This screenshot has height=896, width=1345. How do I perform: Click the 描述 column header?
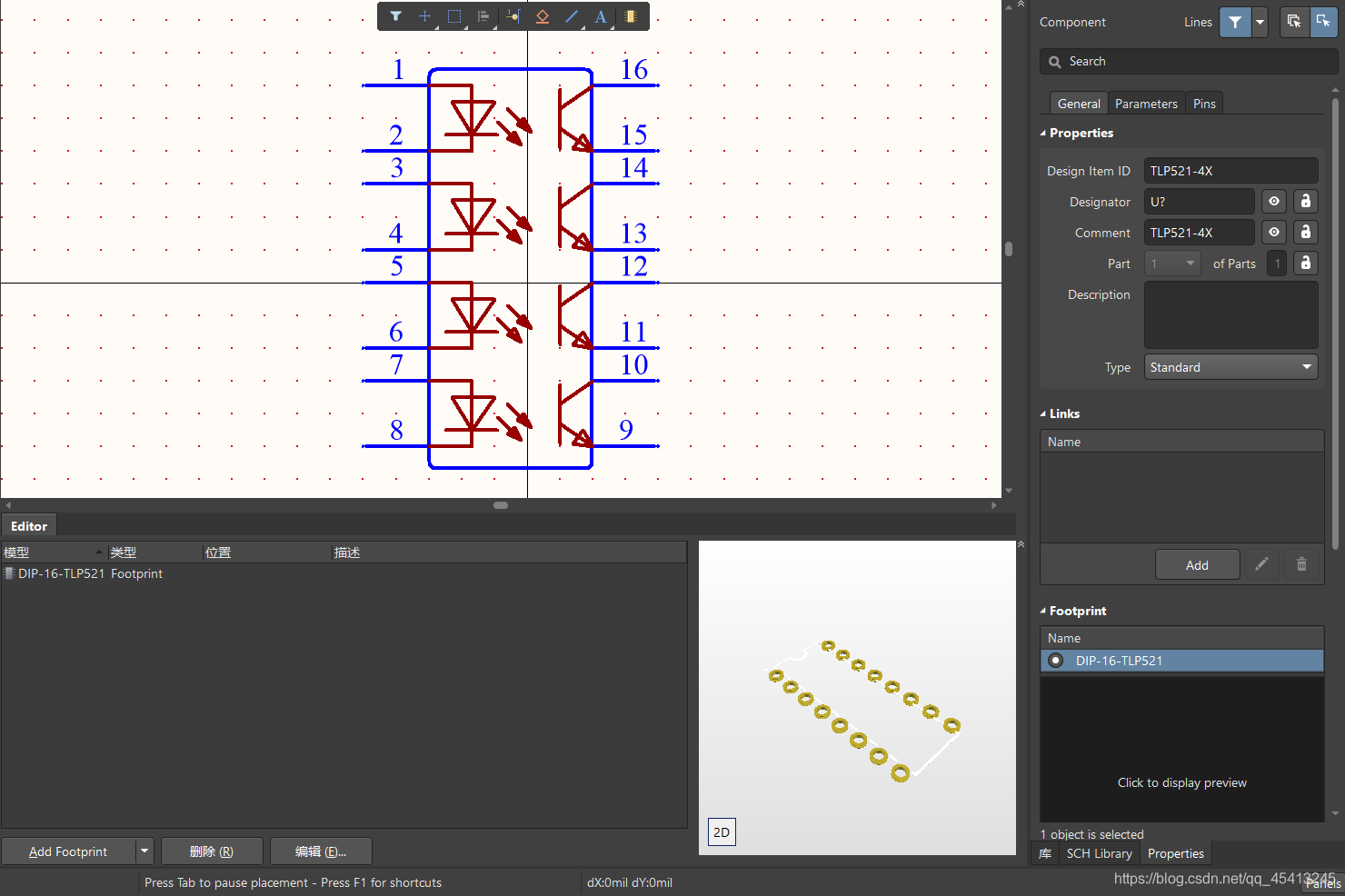click(508, 553)
